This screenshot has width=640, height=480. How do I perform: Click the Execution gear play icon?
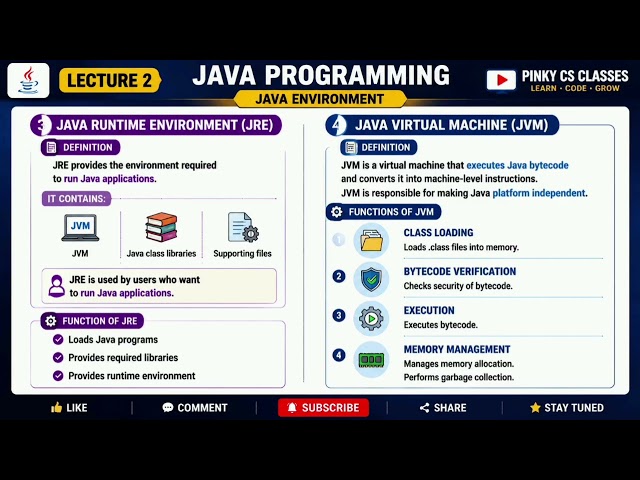pyautogui.click(x=371, y=318)
